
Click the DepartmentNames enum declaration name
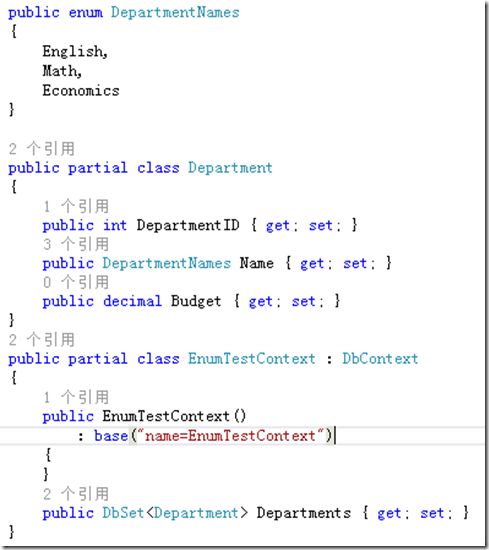[x=175, y=13]
